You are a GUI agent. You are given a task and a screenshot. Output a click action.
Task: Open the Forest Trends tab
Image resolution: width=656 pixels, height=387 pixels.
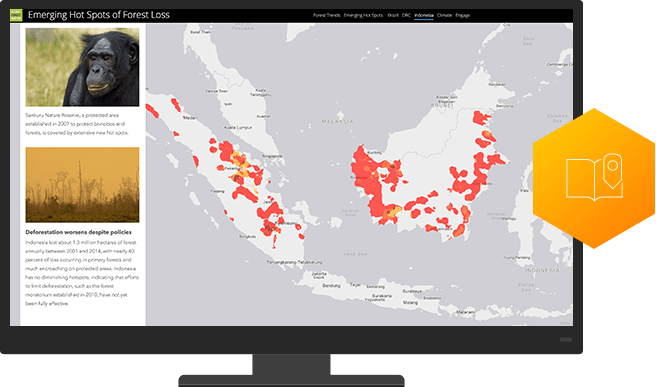click(x=326, y=15)
